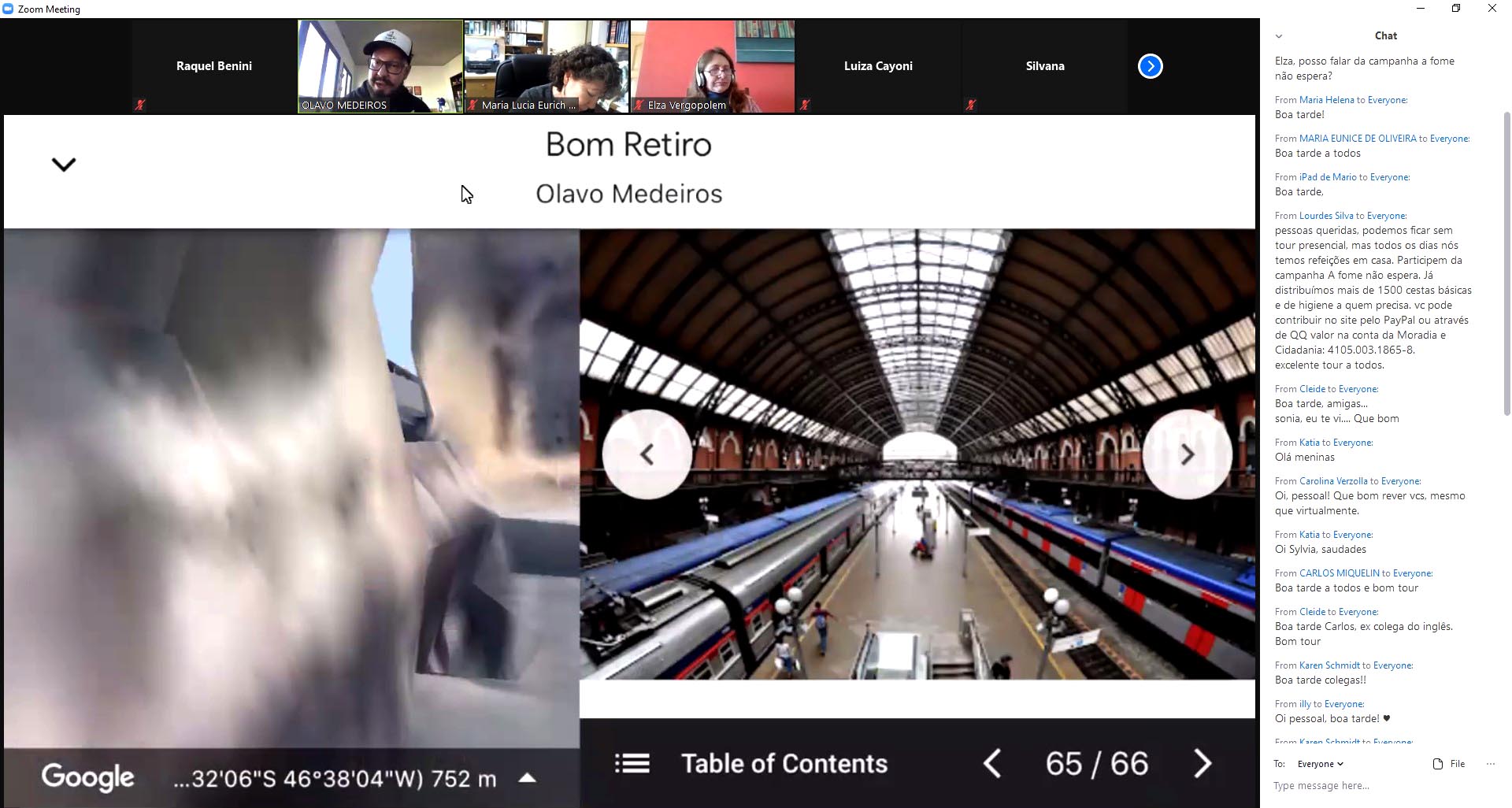The width and height of the screenshot is (1512, 808).
Task: Click sender name Carolina Verzolla in chat
Action: 1332,481
